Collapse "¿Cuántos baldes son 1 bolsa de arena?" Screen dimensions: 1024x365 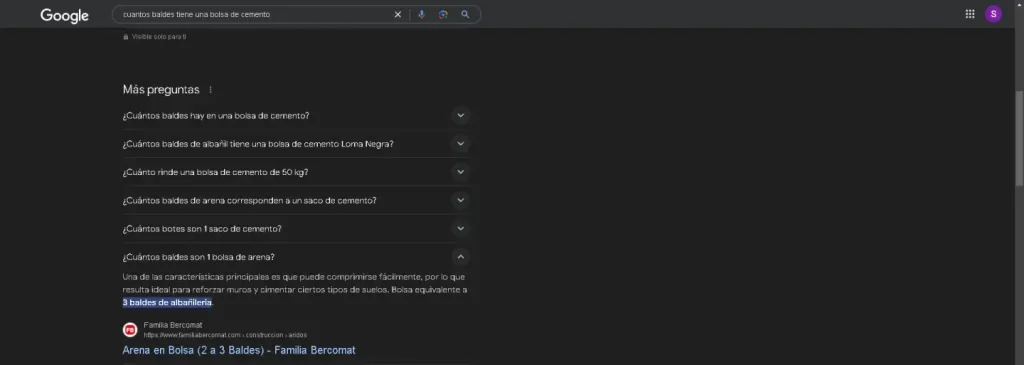point(296,257)
